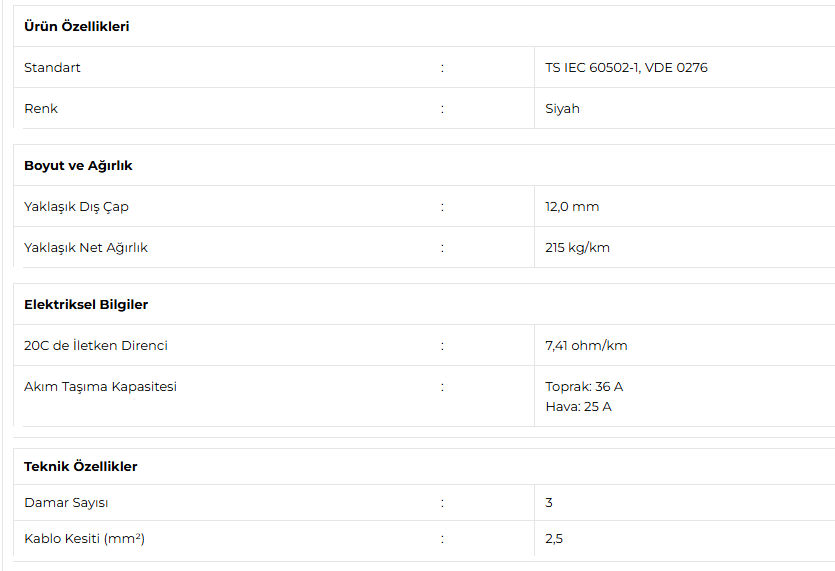835x571 pixels.
Task: Click the Yaklaşık Dış Çap label
Action: 76,207
